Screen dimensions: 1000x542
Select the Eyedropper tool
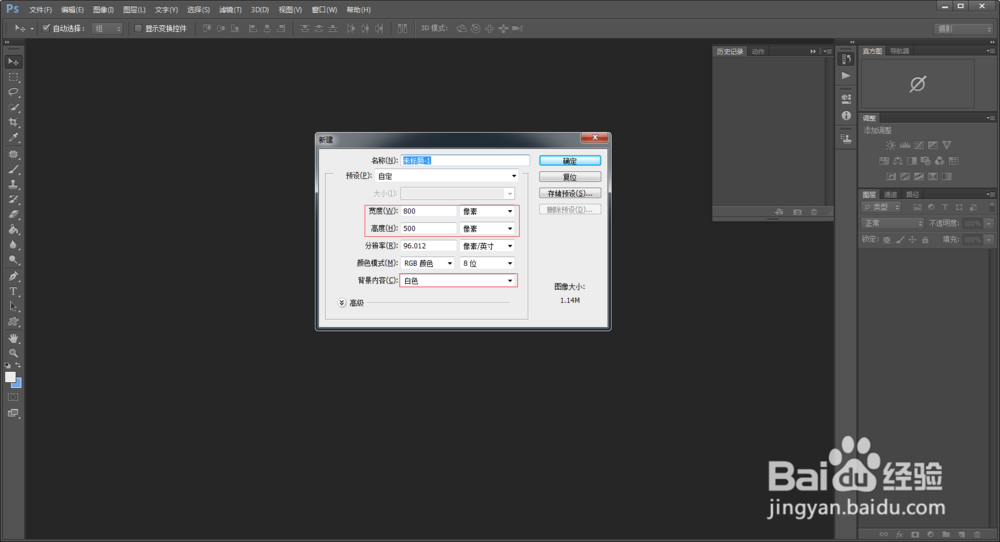coord(13,137)
